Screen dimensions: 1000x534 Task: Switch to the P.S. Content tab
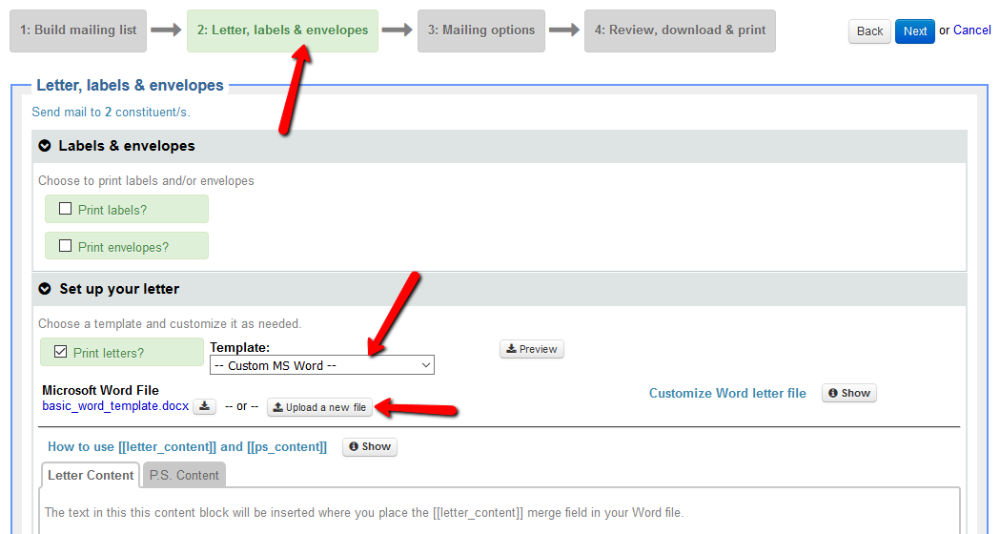tap(184, 475)
